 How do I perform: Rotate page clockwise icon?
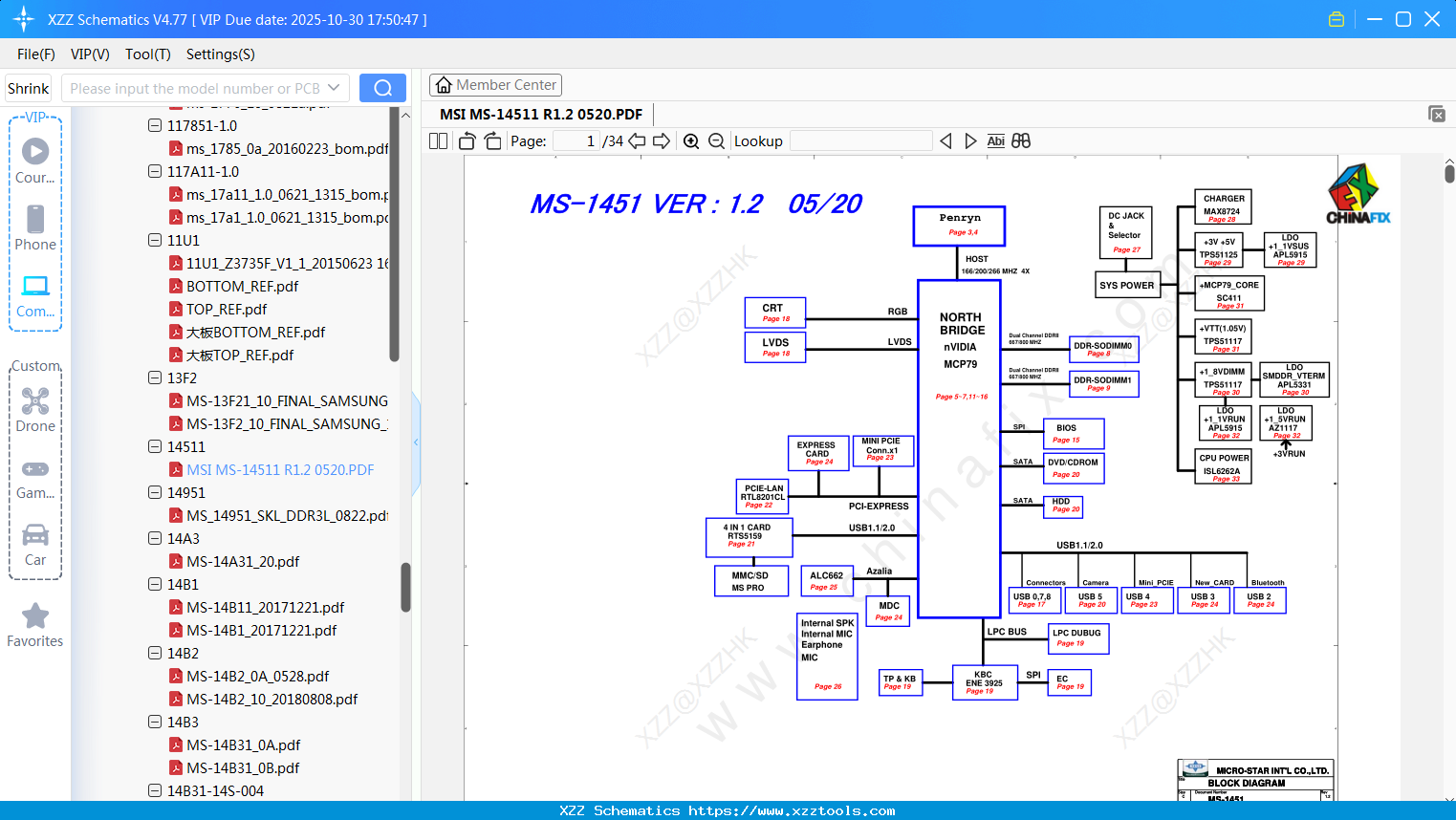click(492, 141)
